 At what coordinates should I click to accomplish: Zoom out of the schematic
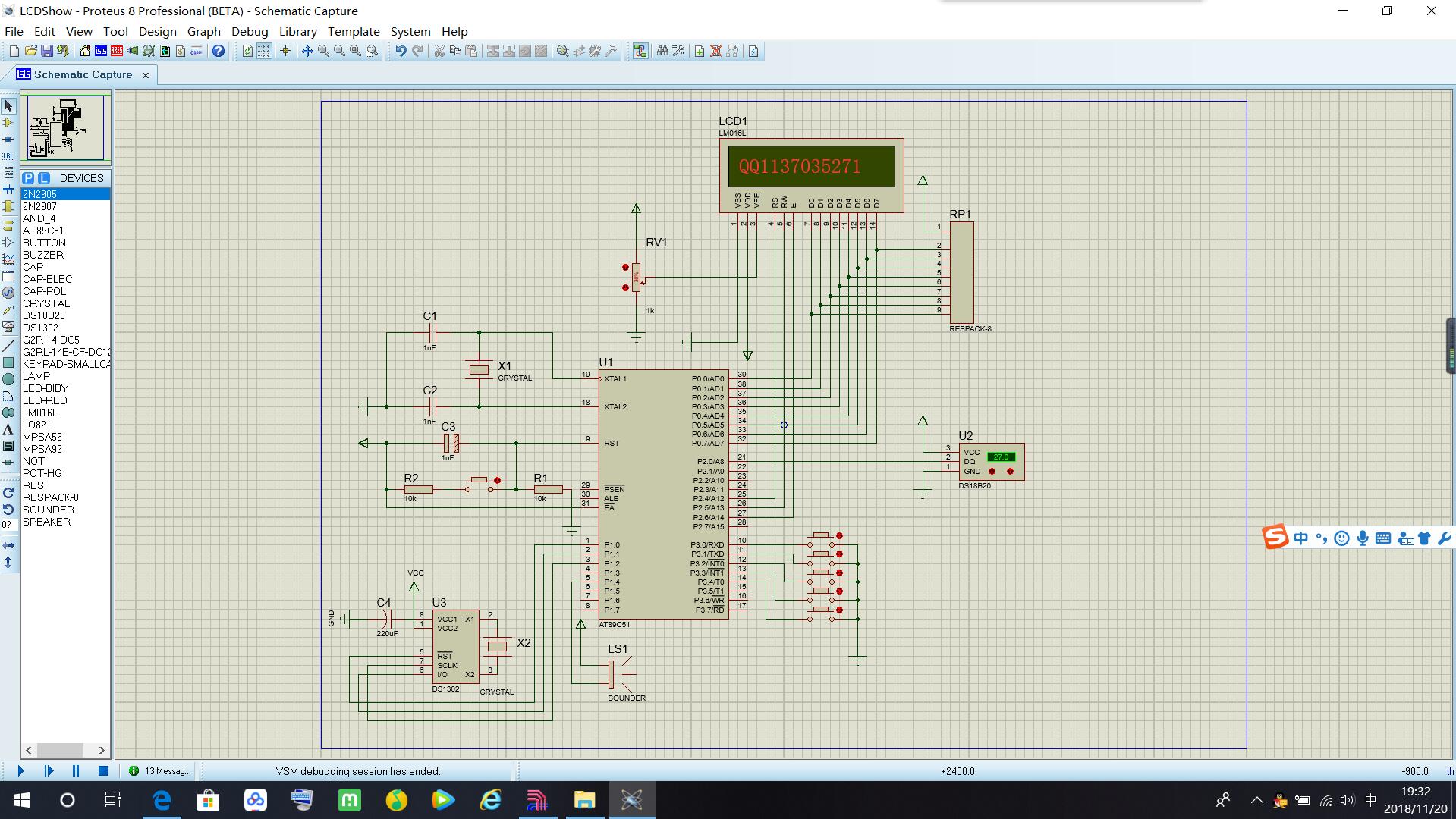(x=340, y=52)
